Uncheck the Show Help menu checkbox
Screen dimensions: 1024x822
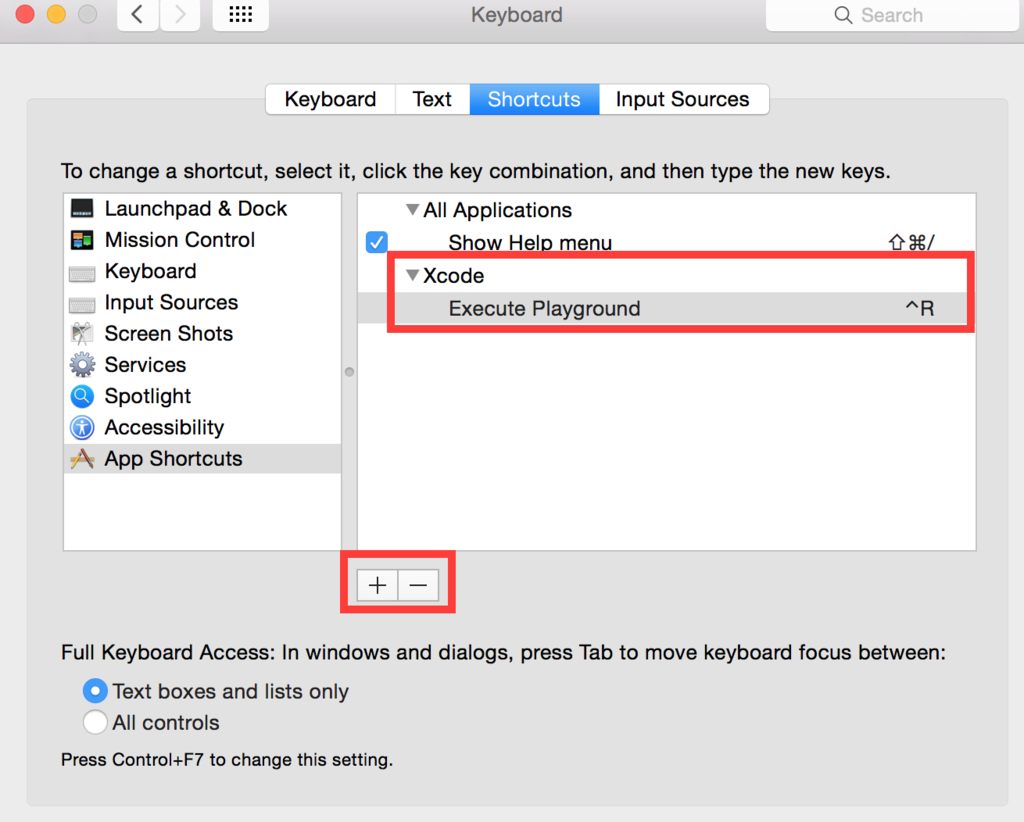click(377, 242)
